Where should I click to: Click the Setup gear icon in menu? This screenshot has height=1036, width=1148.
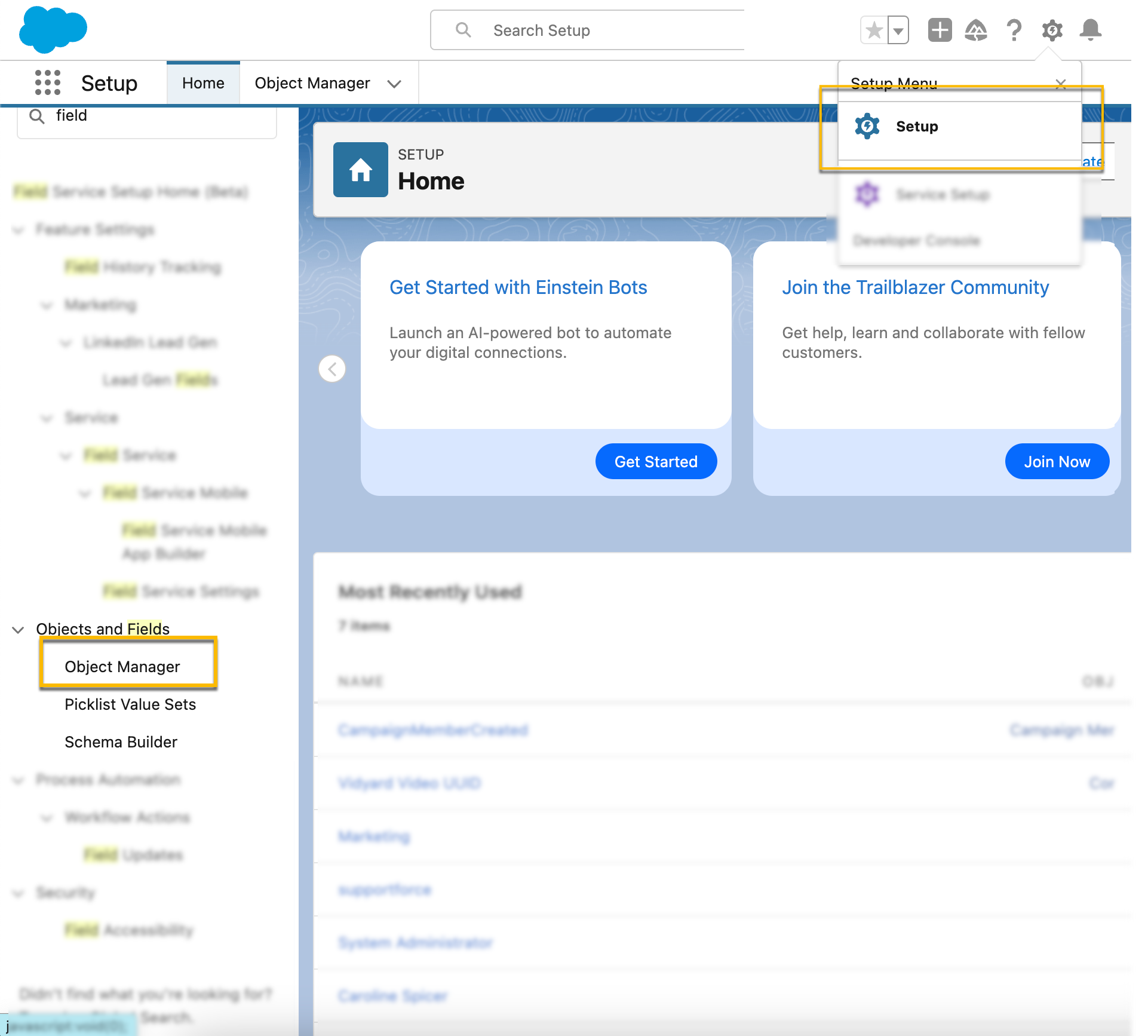pos(867,126)
